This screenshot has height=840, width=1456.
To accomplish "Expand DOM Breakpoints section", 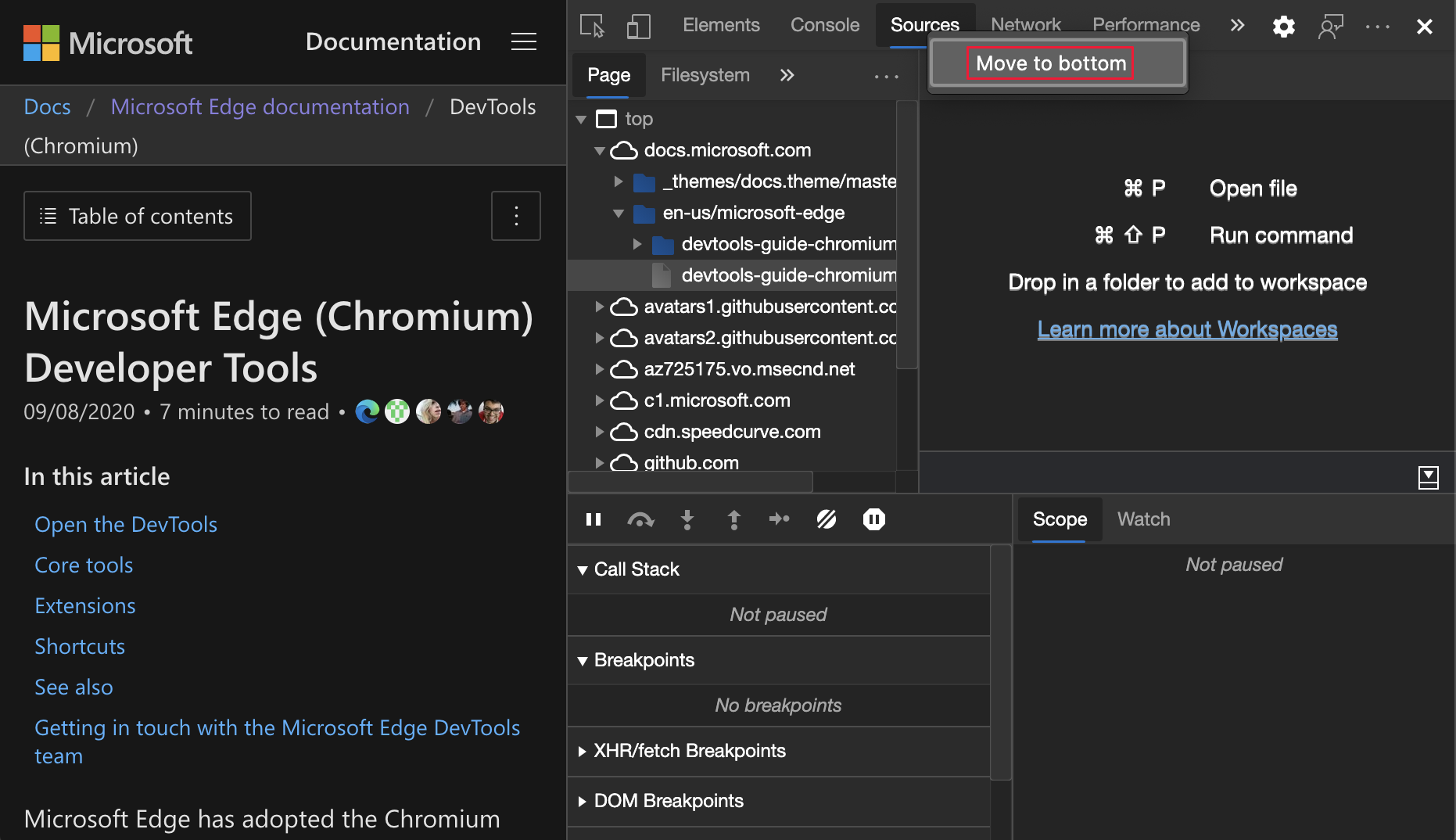I will click(x=583, y=802).
